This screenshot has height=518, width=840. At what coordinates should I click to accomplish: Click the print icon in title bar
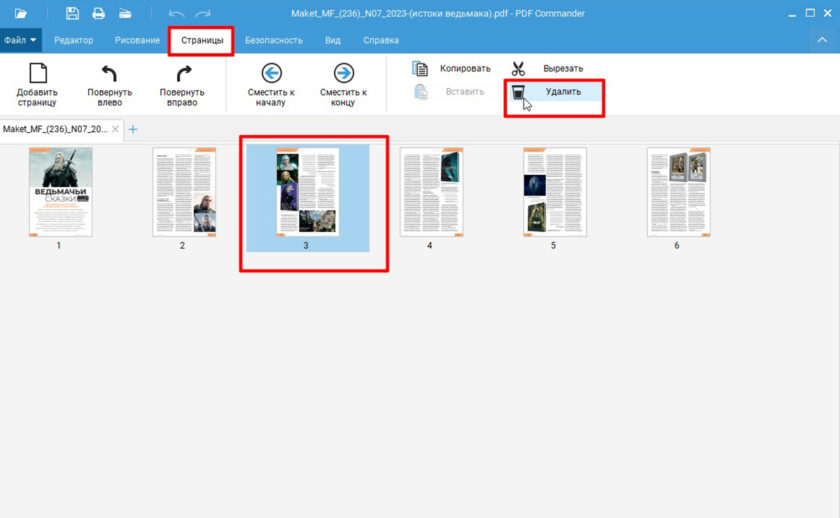click(99, 13)
